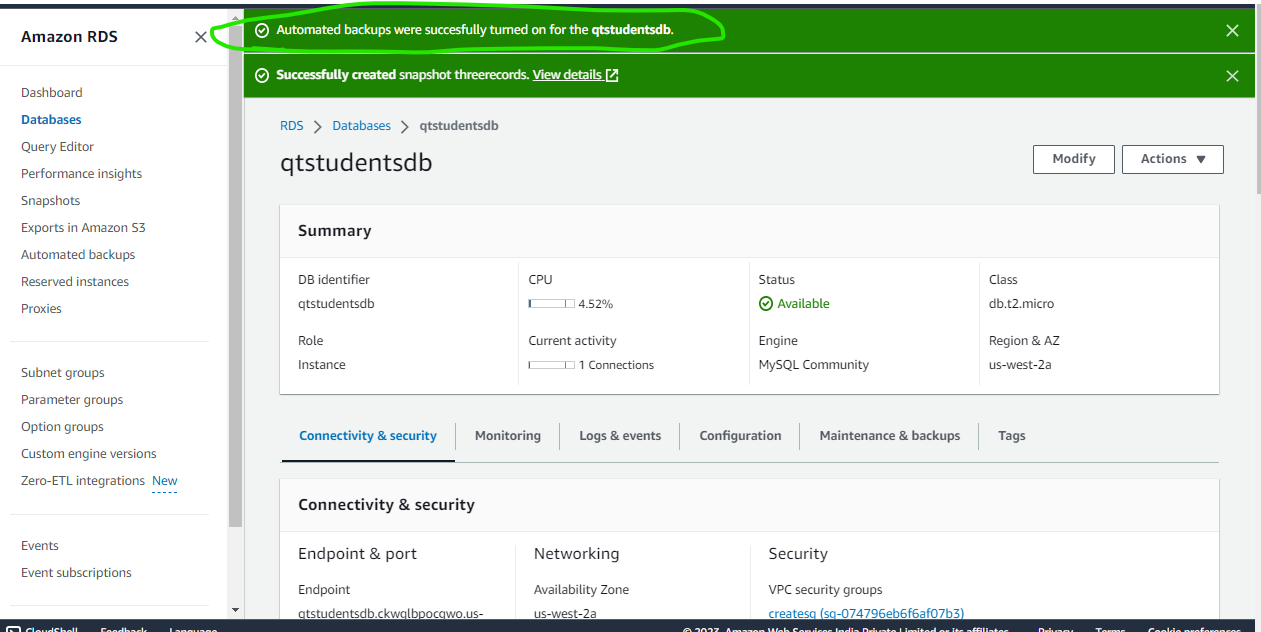Switch to the Tags tab
The image size is (1261, 632).
(x=1012, y=436)
